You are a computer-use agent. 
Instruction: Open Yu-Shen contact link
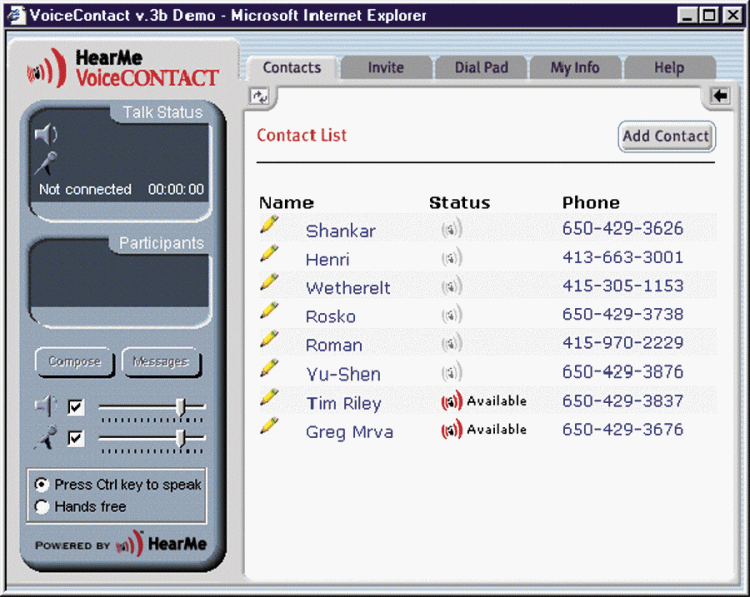tap(343, 374)
